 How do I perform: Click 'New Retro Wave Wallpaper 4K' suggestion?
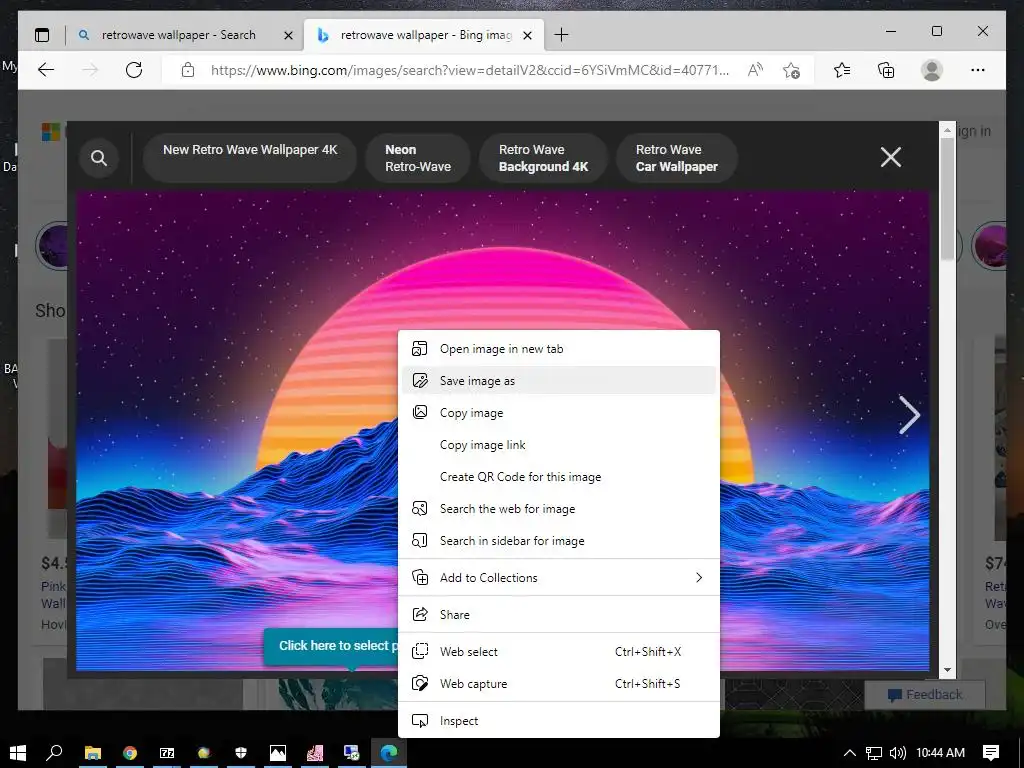(250, 157)
